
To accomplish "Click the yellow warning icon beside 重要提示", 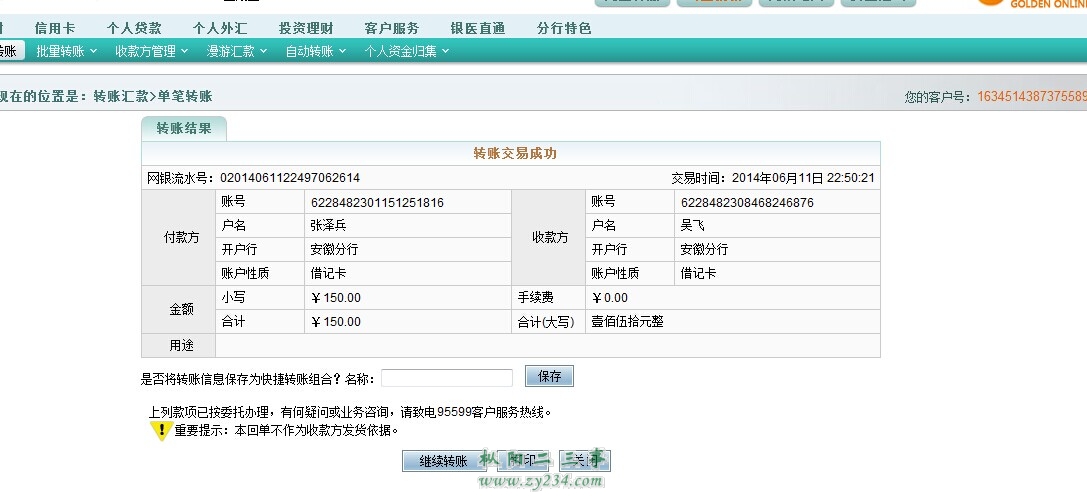I will pyautogui.click(x=161, y=430).
